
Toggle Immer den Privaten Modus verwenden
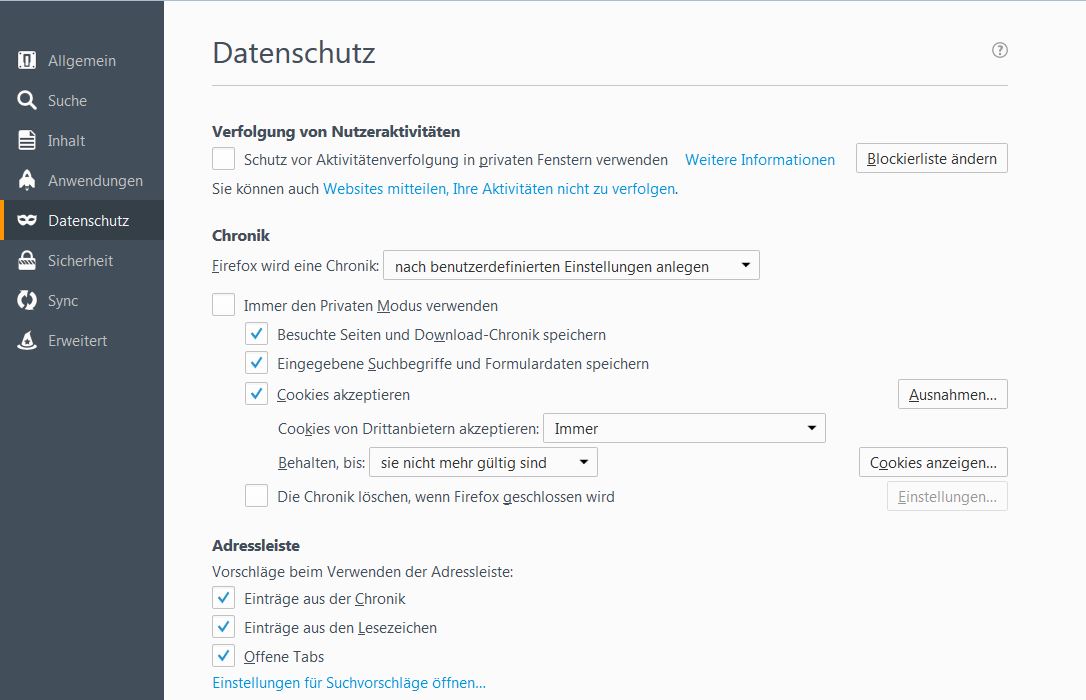[x=224, y=305]
